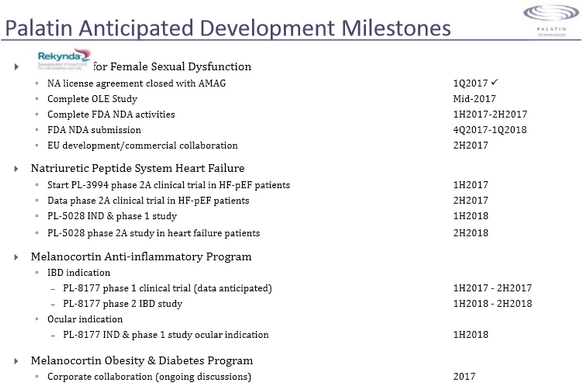Select 'Corporate collaboration (ongoing discussions)' line
Image resolution: width=582 pixels, height=384 pixels.
pyautogui.click(x=149, y=377)
